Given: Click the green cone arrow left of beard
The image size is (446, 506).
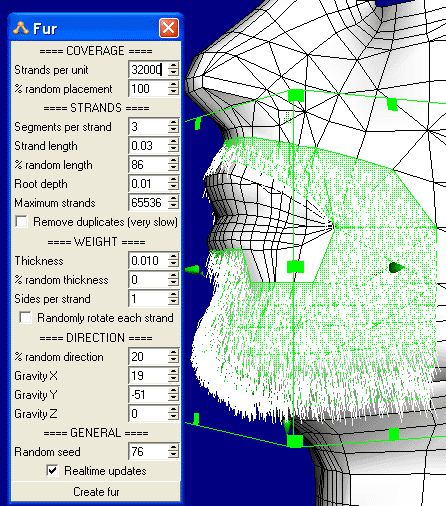Looking at the screenshot, I should point(193,270).
